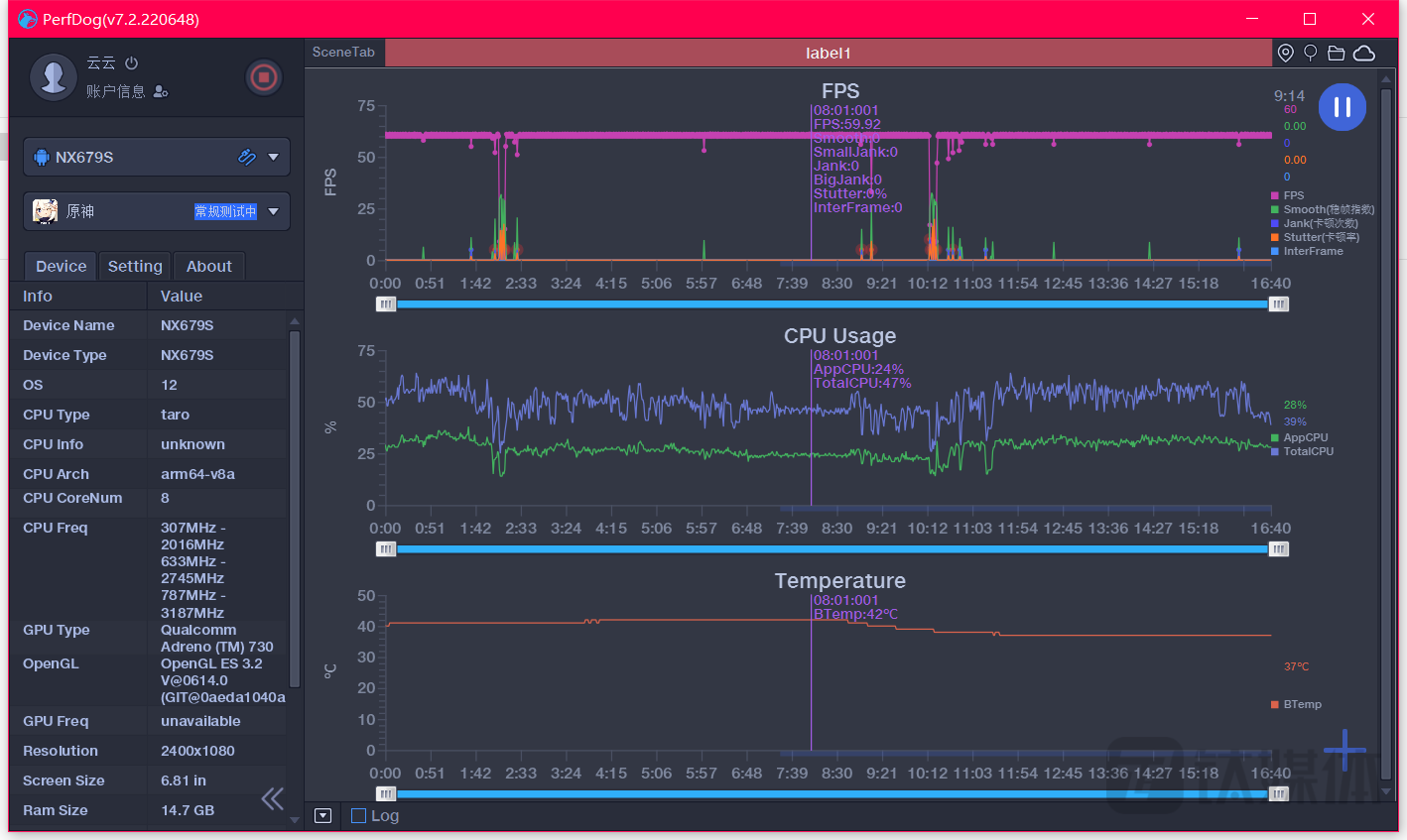Screen dimensions: 1407x840
Task: Expand the bottom panel arrow beside Log
Action: tap(322, 816)
